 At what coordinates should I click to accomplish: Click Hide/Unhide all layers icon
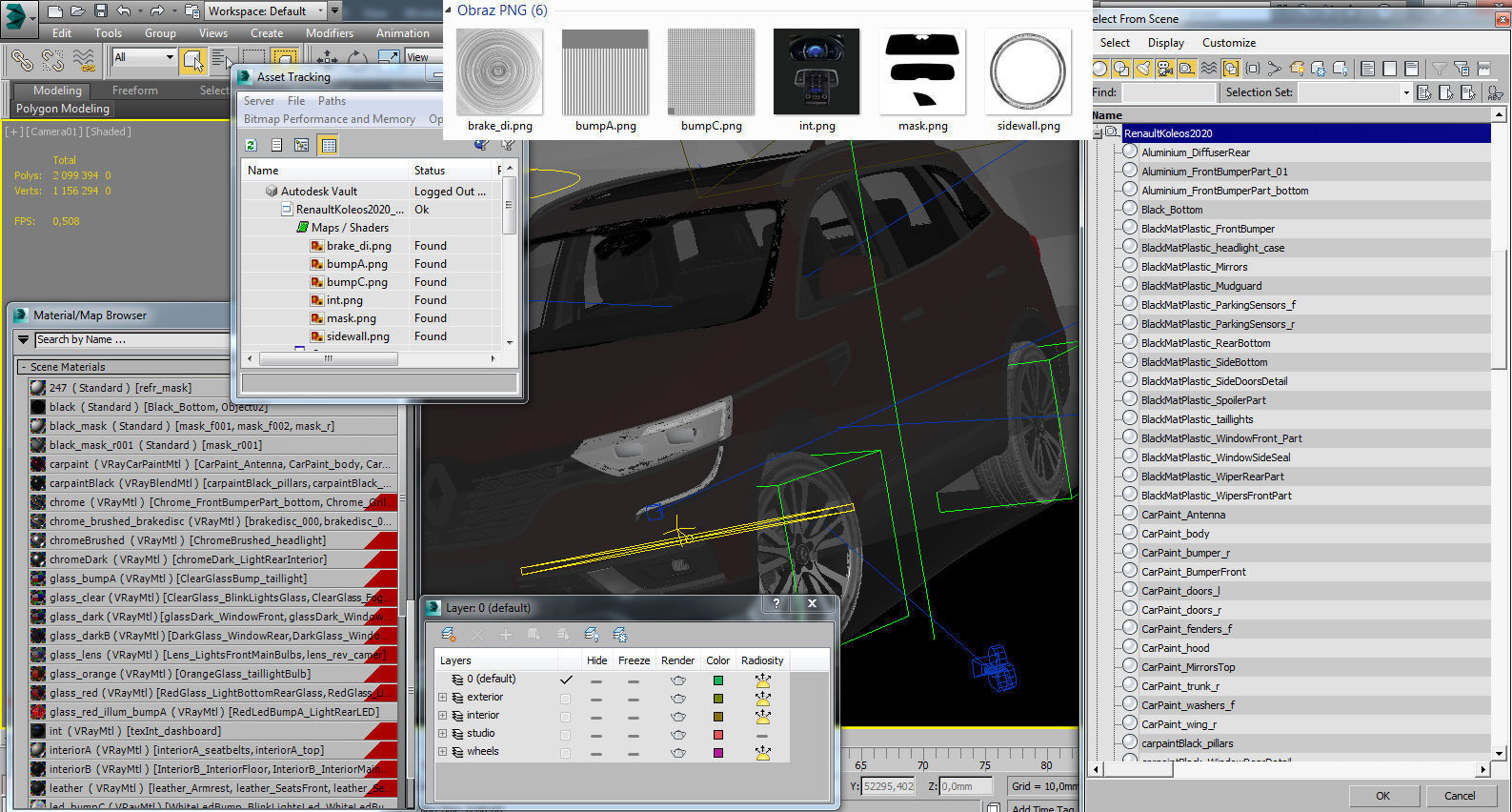(592, 635)
